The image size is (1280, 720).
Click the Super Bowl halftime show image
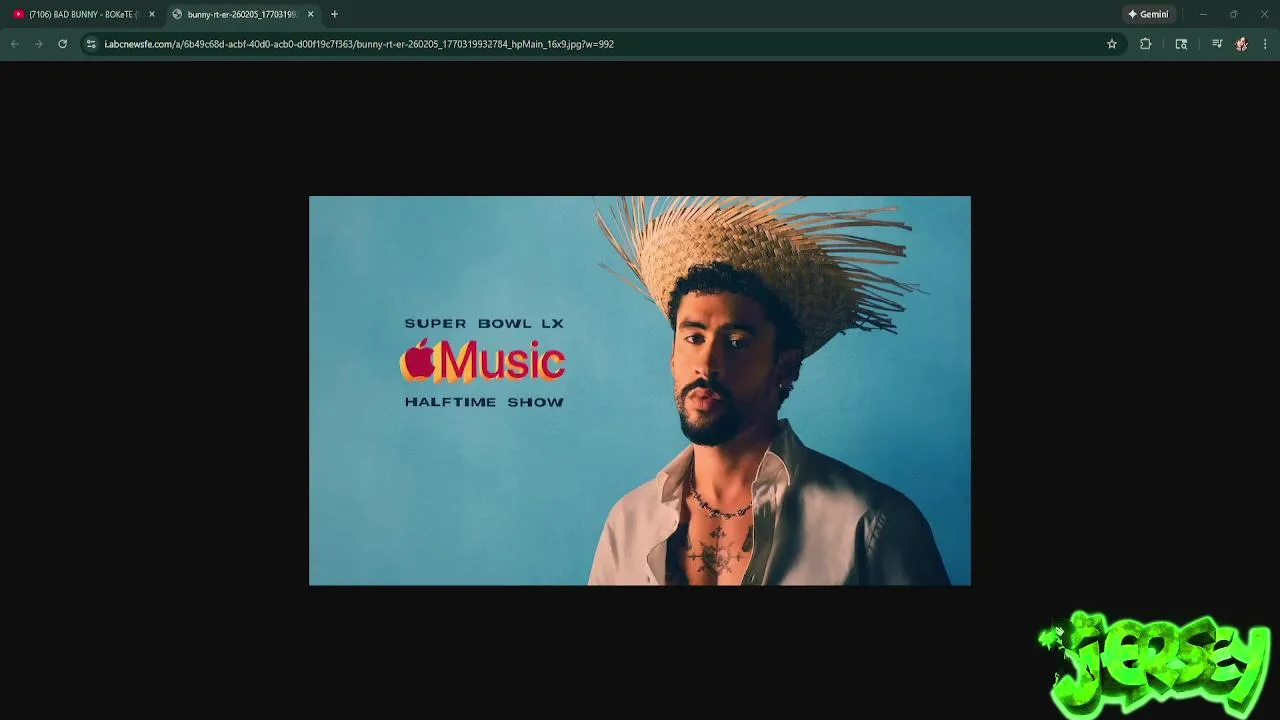(640, 390)
